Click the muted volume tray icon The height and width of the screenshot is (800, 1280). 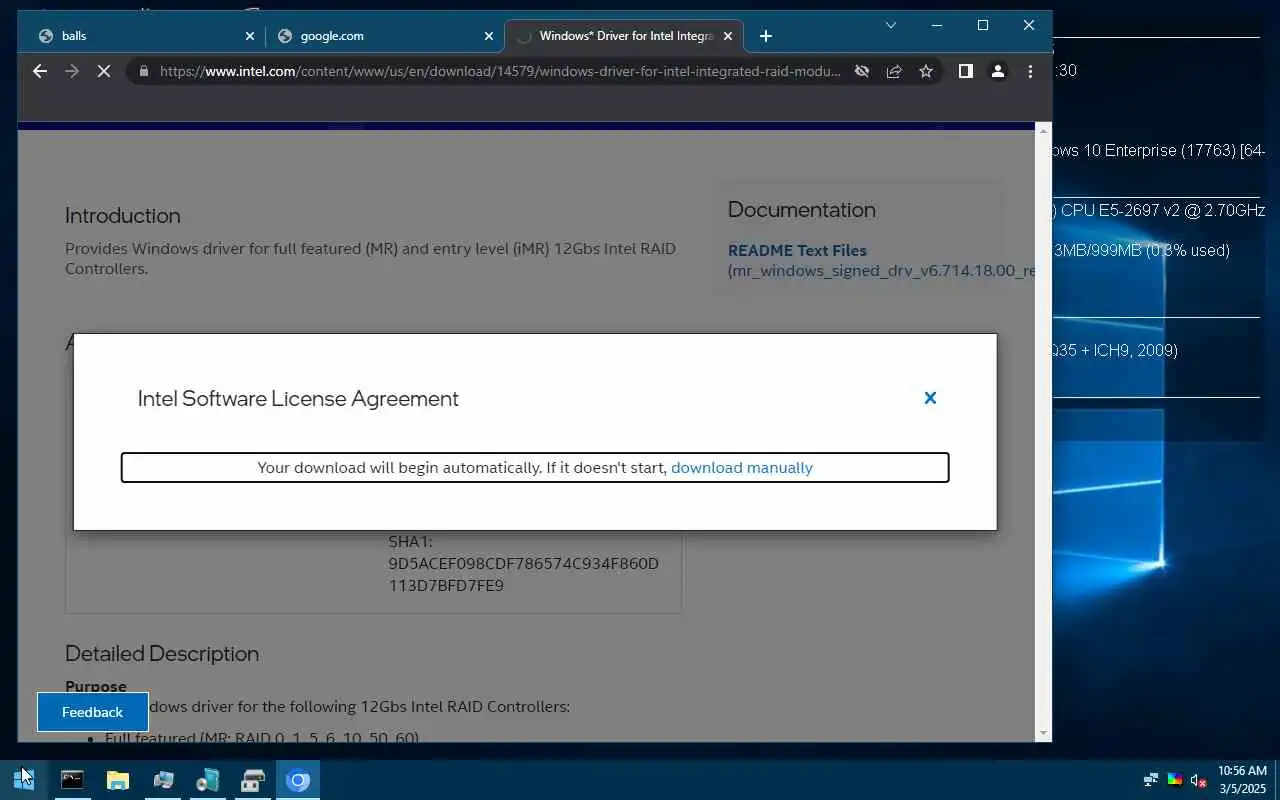pos(1198,780)
